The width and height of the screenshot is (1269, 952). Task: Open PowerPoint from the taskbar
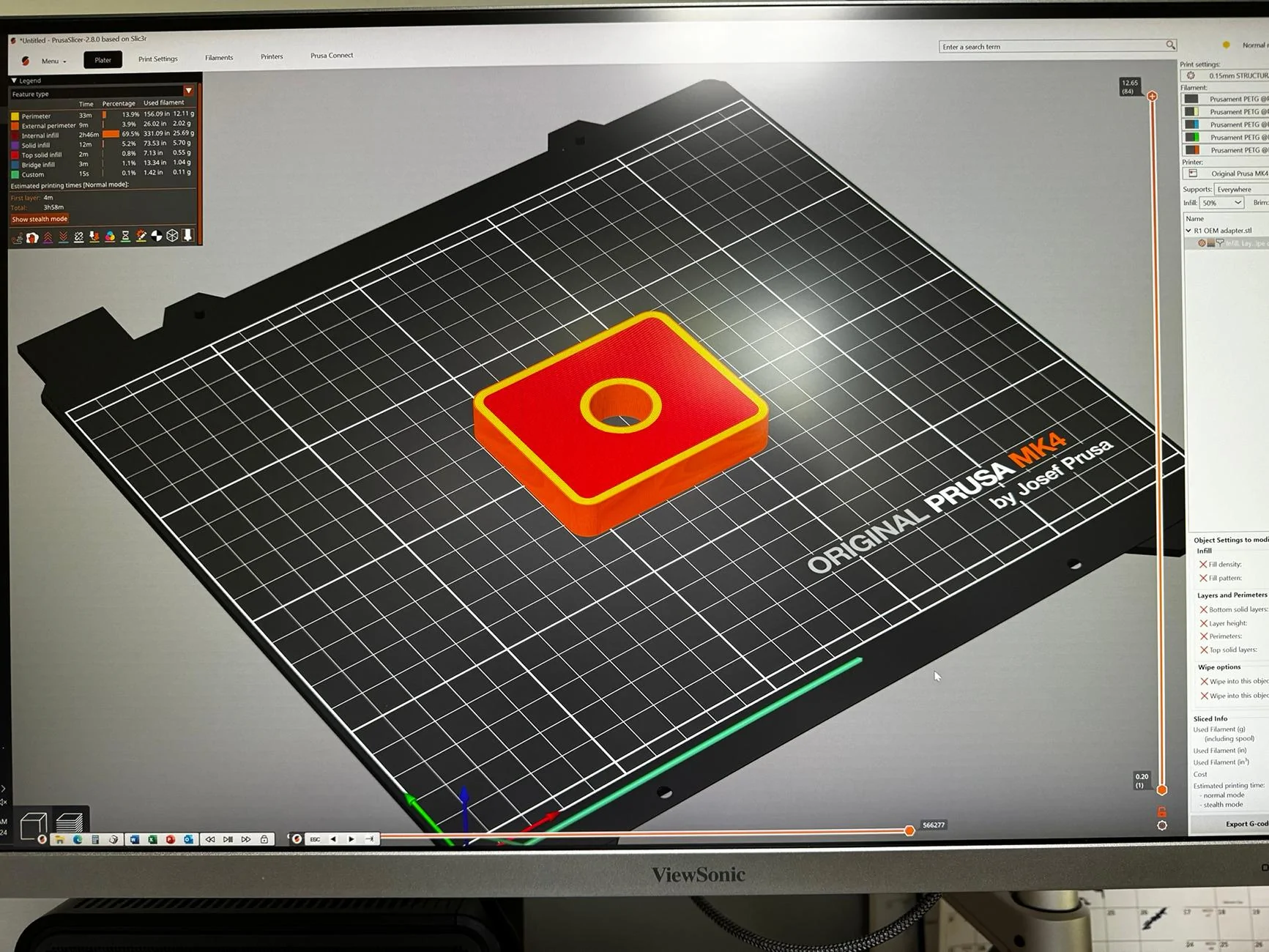click(x=171, y=839)
